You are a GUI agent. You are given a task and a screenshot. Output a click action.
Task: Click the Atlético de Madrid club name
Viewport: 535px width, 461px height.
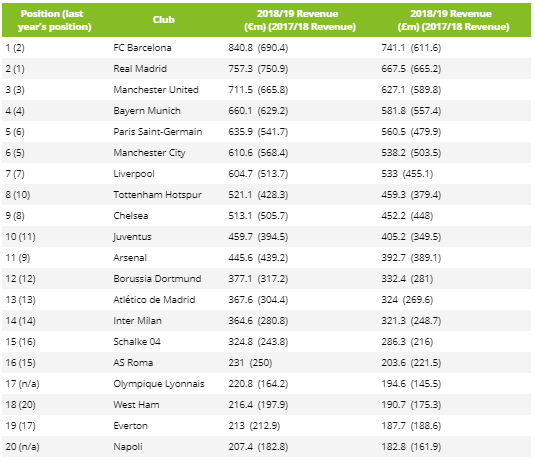pos(154,300)
